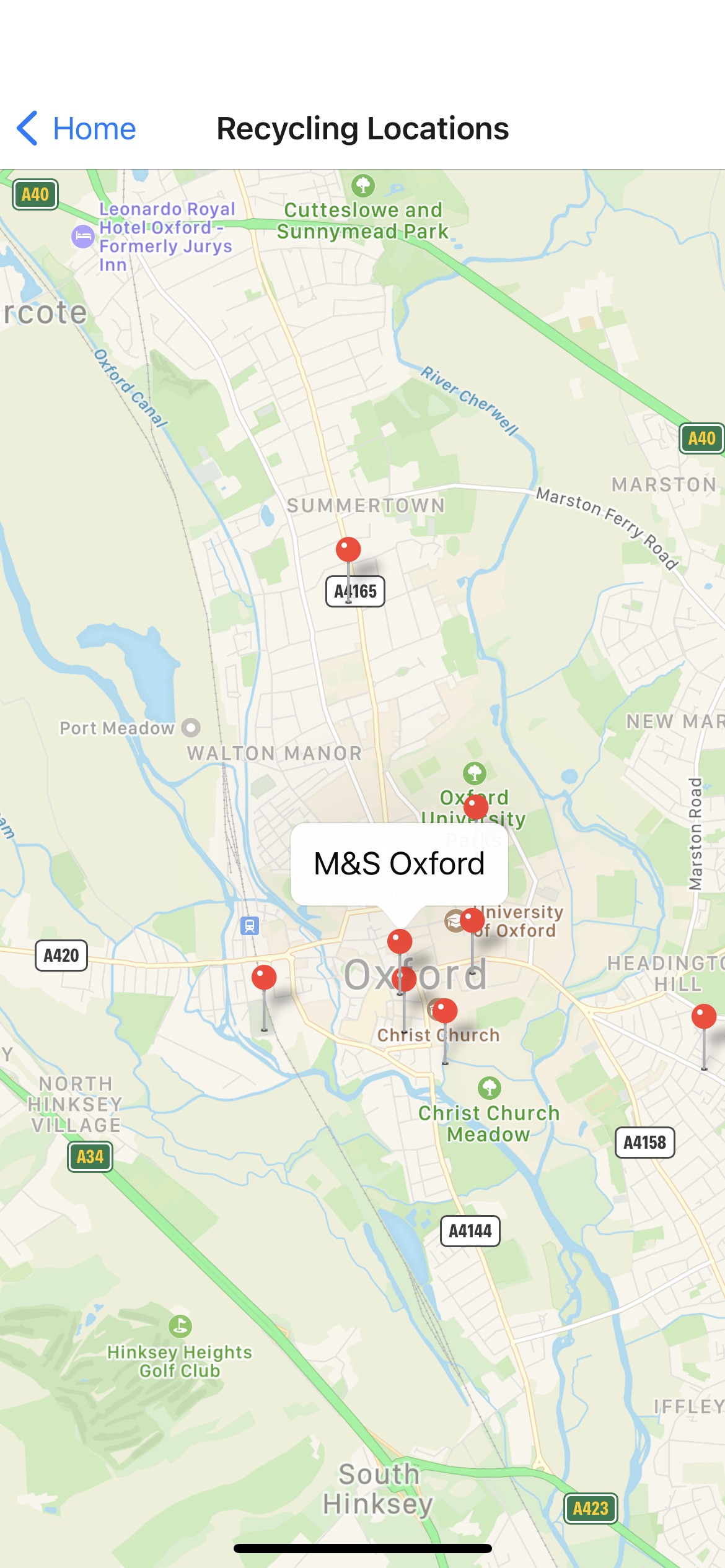Viewport: 725px width, 1568px height.
Task: Tap the Home back button label
Action: tap(94, 129)
